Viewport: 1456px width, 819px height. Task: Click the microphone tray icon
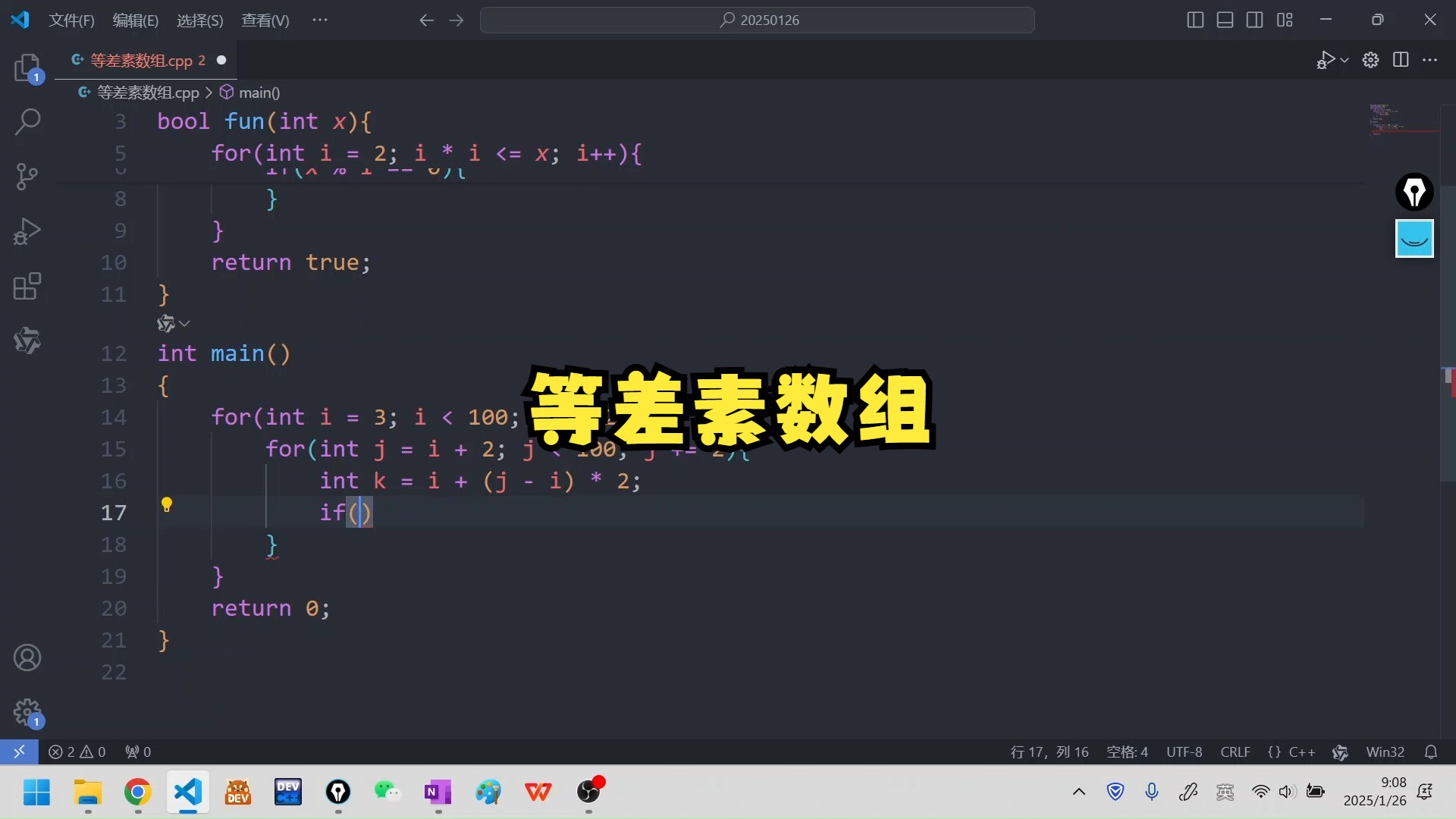(x=1152, y=792)
